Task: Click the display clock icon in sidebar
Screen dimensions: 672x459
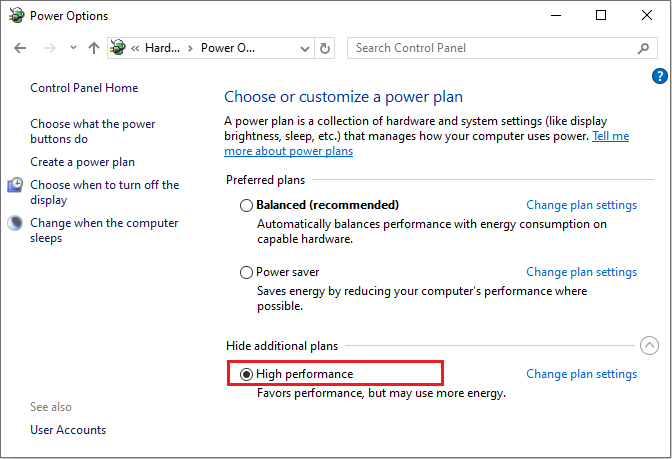Action: coord(15,185)
